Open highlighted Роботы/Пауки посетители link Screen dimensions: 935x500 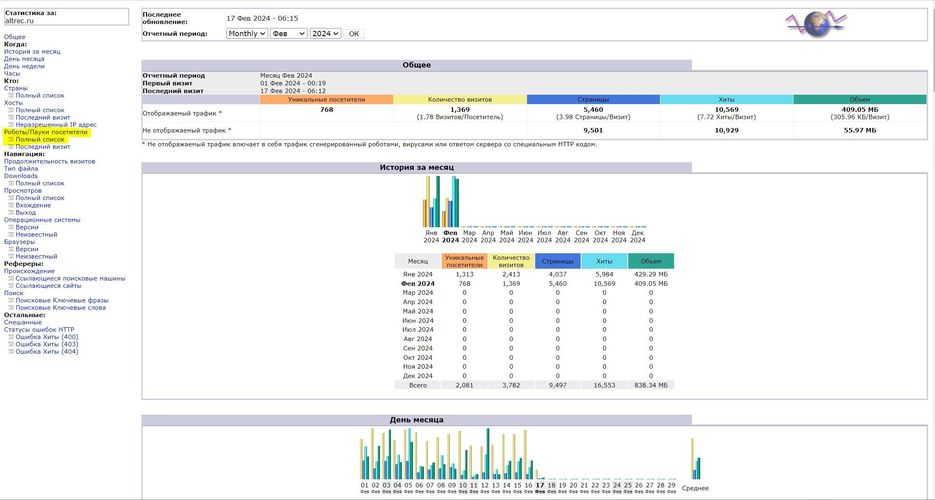pos(46,132)
